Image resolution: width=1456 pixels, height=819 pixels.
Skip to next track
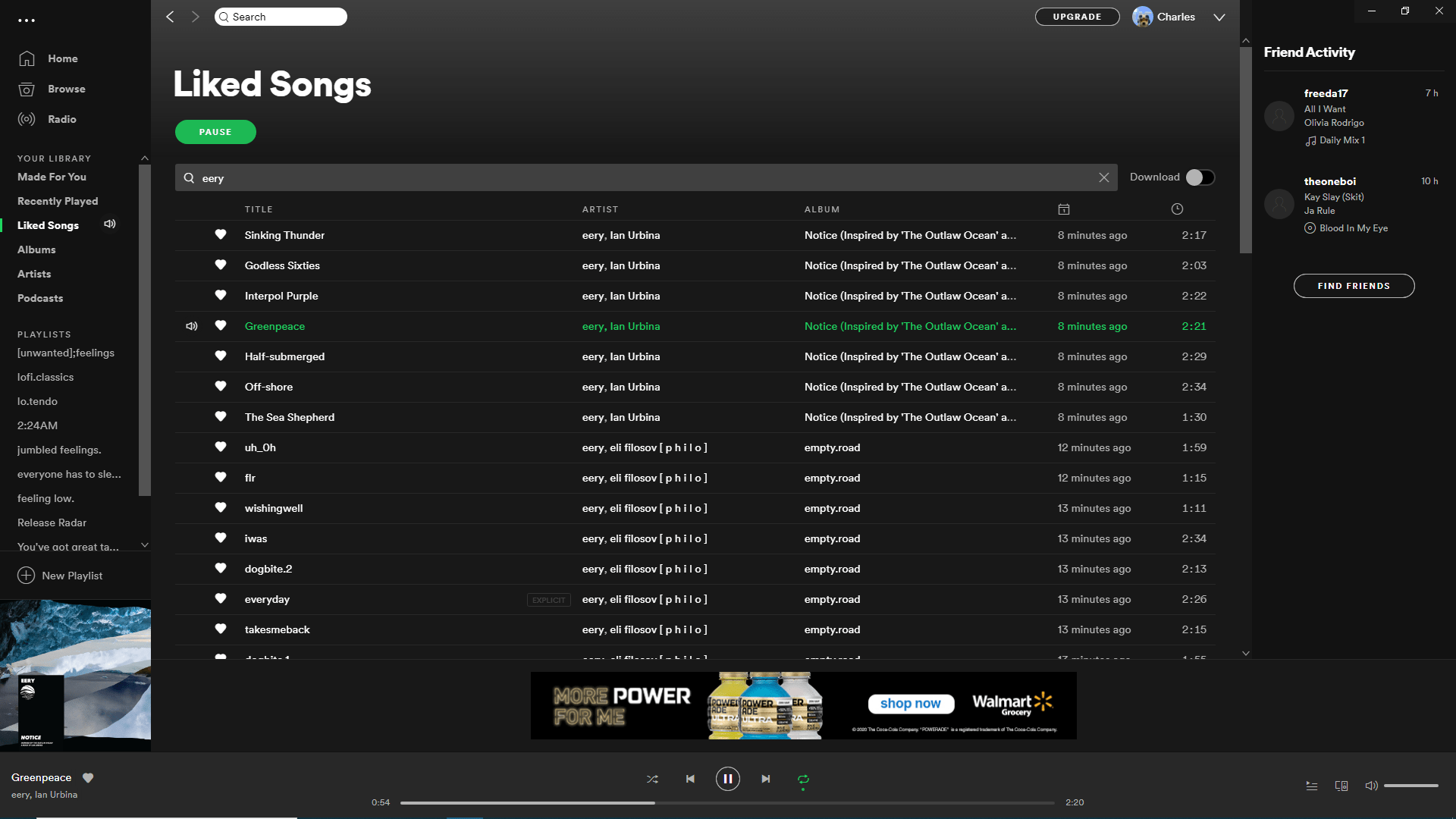click(x=766, y=779)
